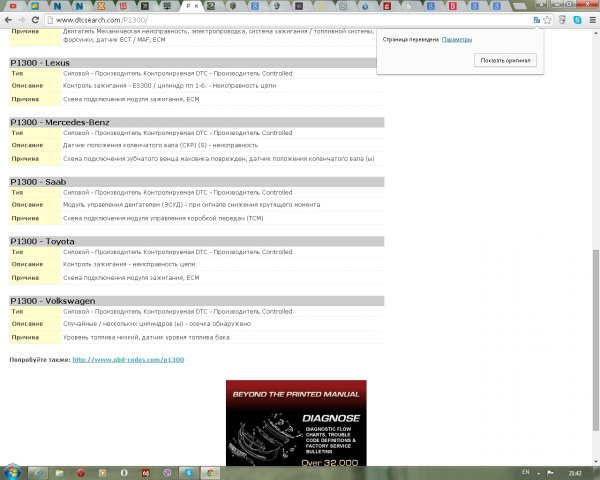This screenshot has height=480, width=600.
Task: Click the Toyota 'Тип' row label
Action: [17, 252]
